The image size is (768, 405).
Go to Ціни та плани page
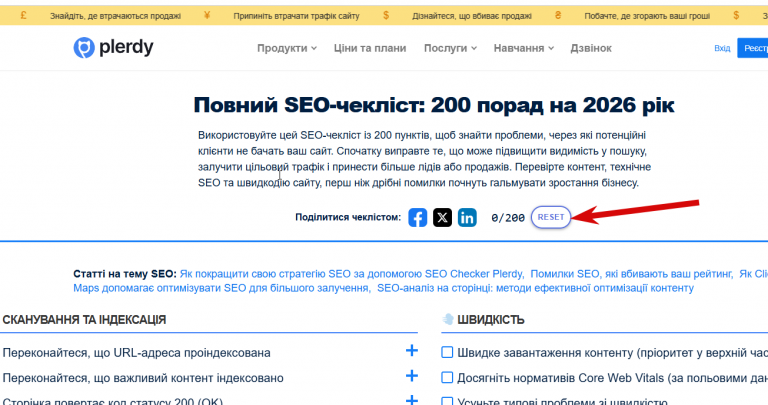[x=370, y=48]
